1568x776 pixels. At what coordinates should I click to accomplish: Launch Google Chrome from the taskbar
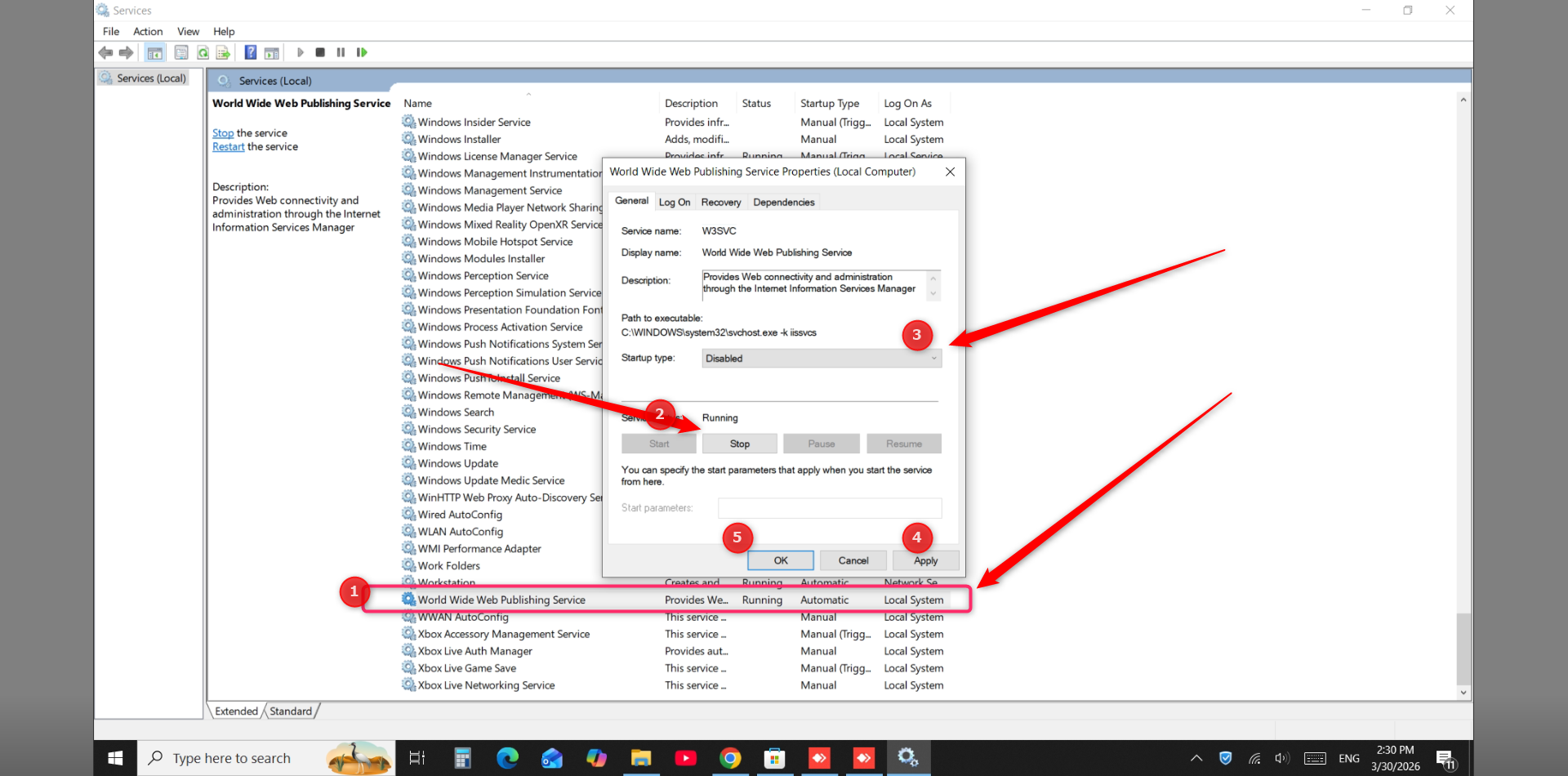[x=730, y=758]
